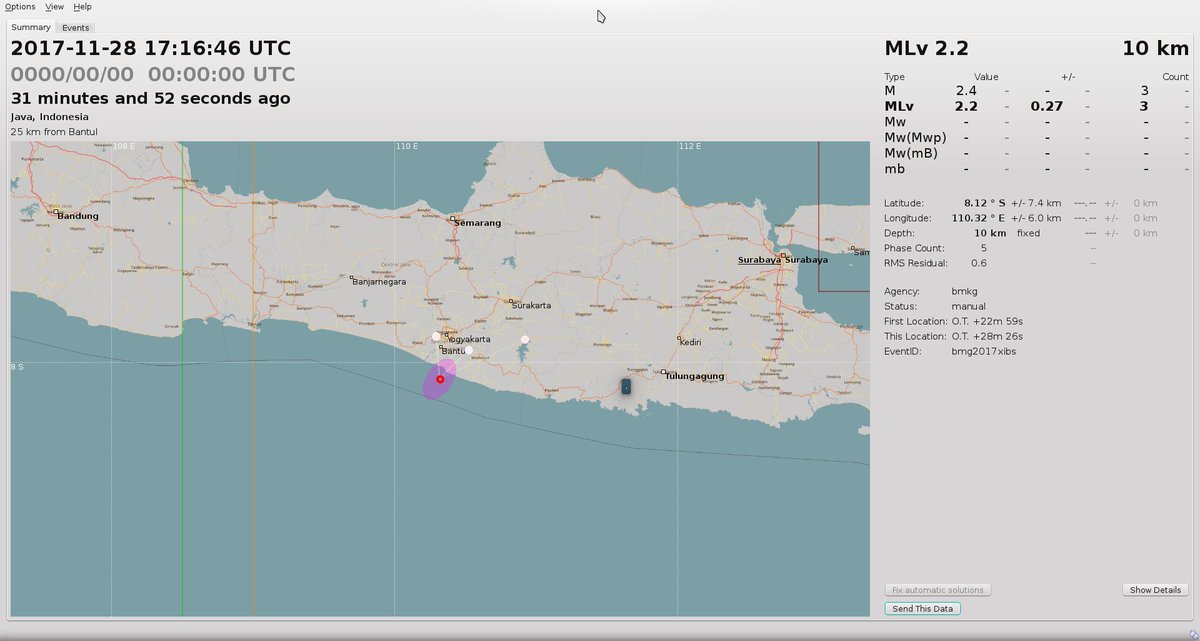Click the Count column header
The width and height of the screenshot is (1200, 641).
point(1175,77)
